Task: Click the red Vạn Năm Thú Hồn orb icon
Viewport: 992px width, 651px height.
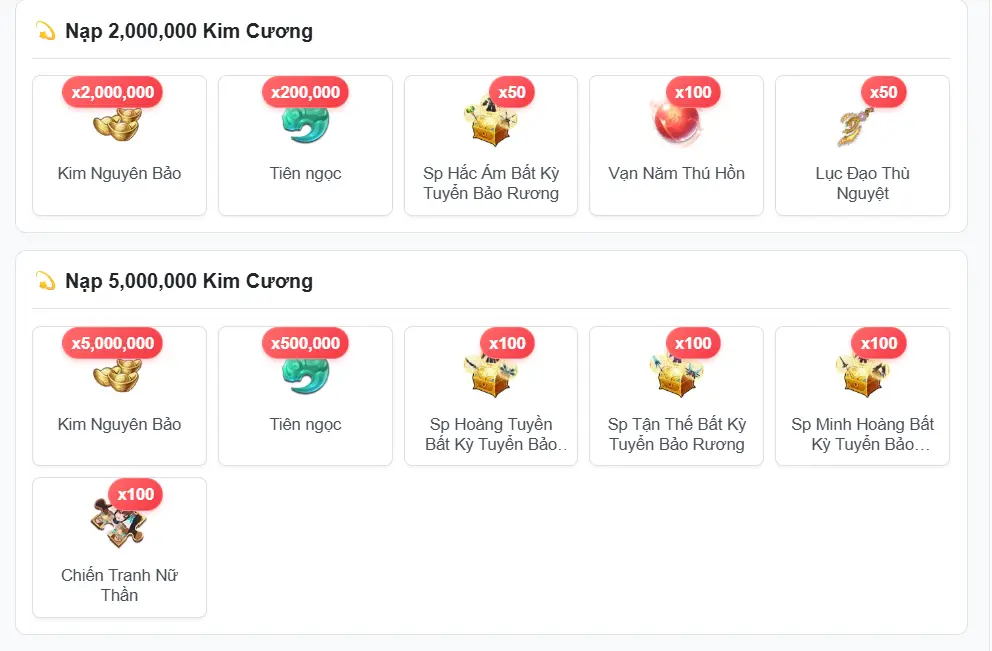Action: (x=676, y=123)
